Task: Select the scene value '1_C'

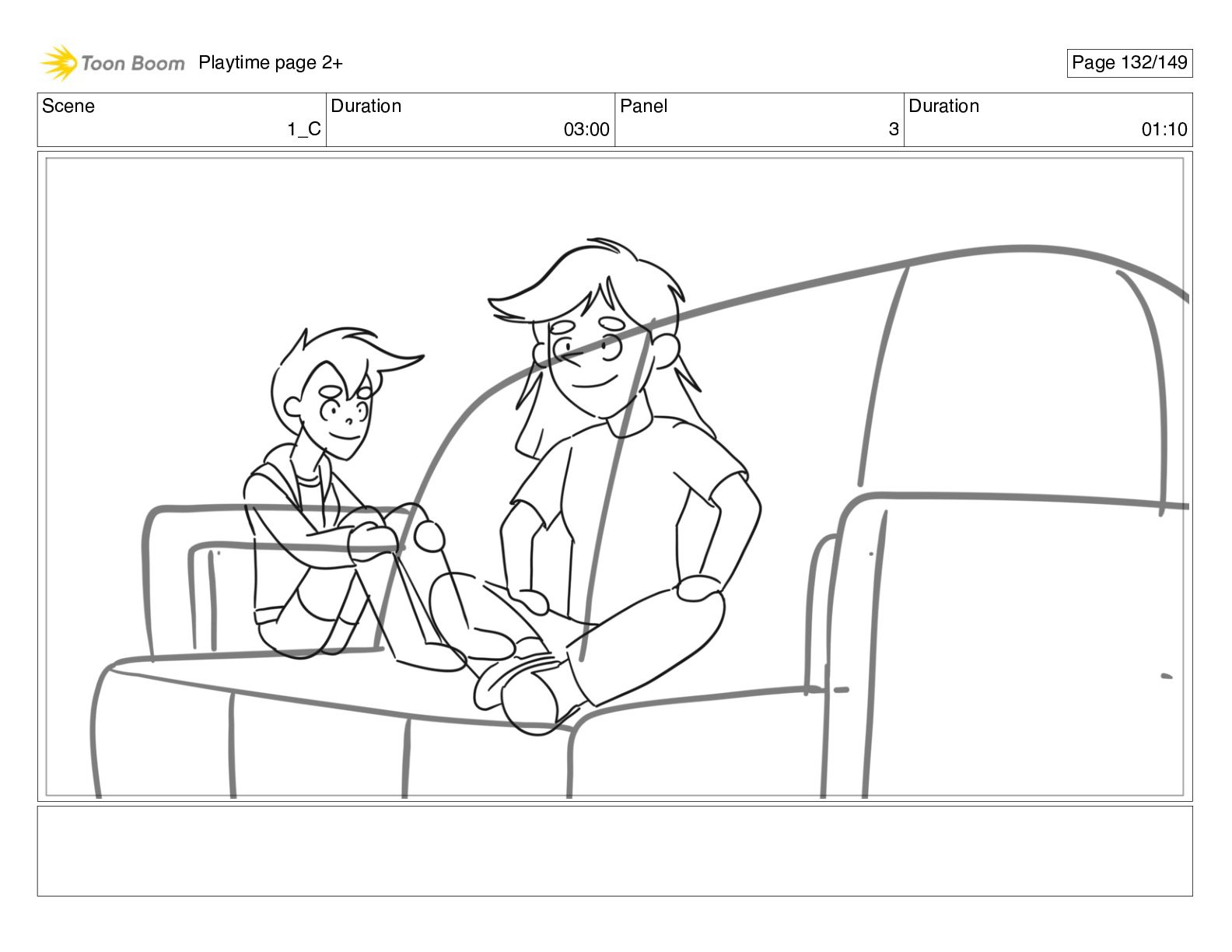Action: pos(304,130)
